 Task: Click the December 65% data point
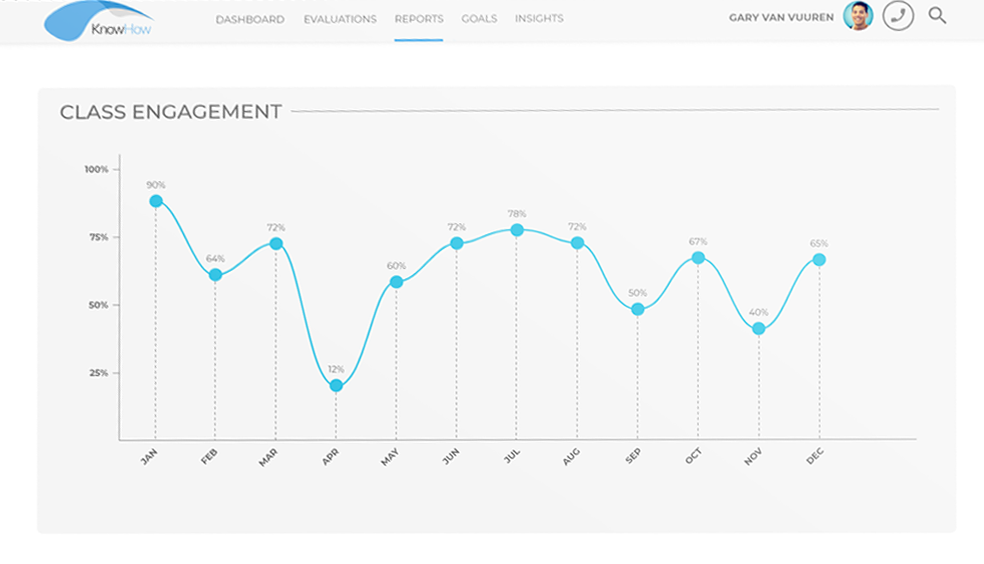[x=819, y=260]
